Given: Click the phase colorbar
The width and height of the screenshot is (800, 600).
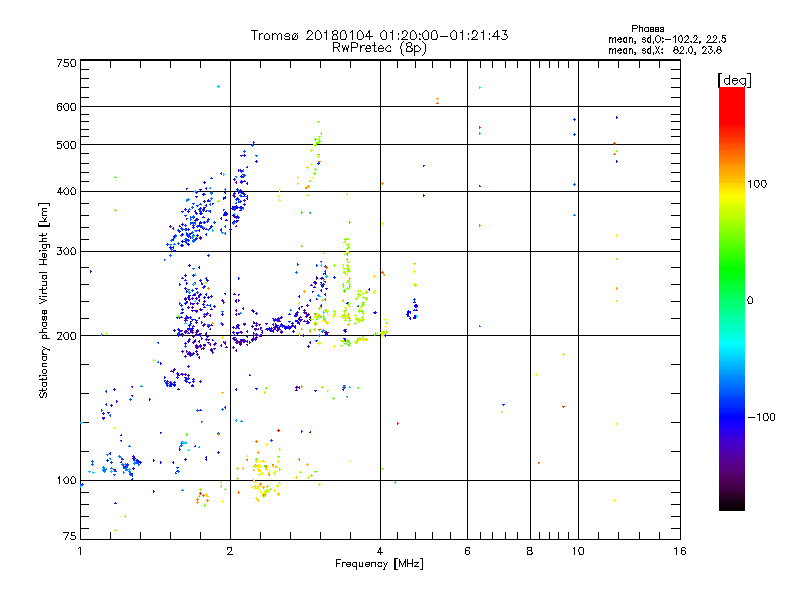Looking at the screenshot, I should coord(732,298).
